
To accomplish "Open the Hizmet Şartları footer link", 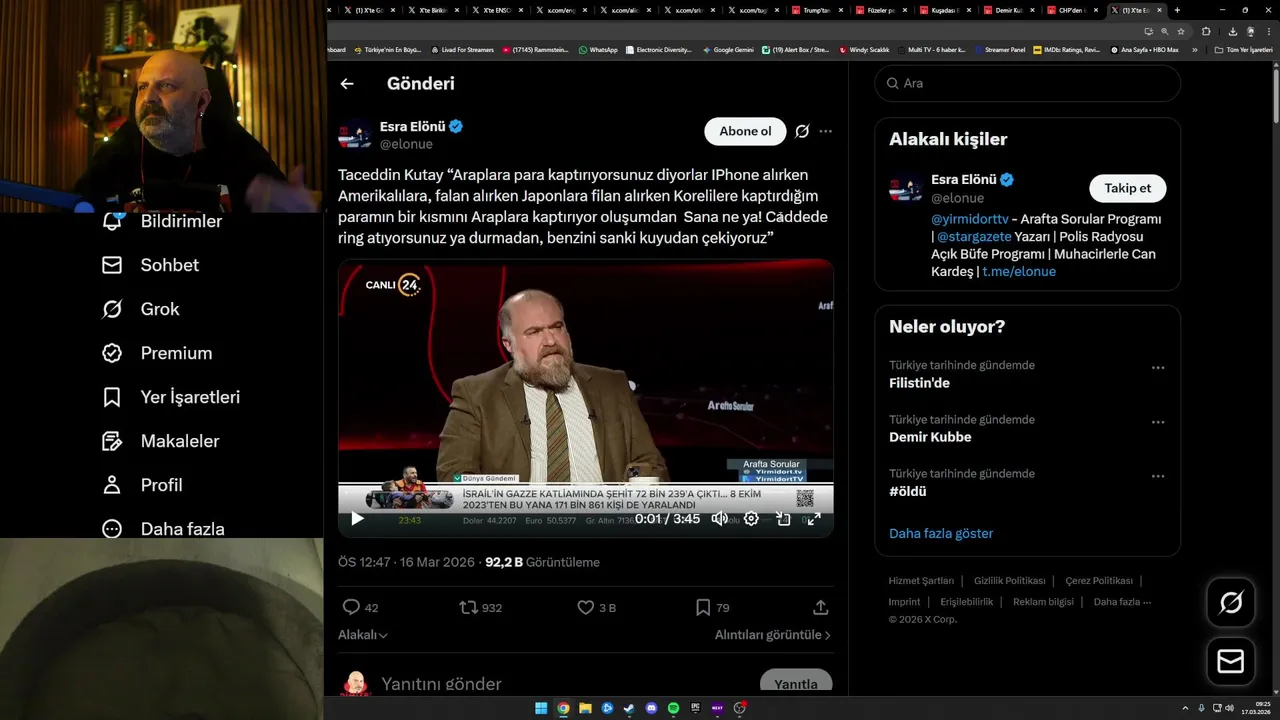I will coord(921,581).
